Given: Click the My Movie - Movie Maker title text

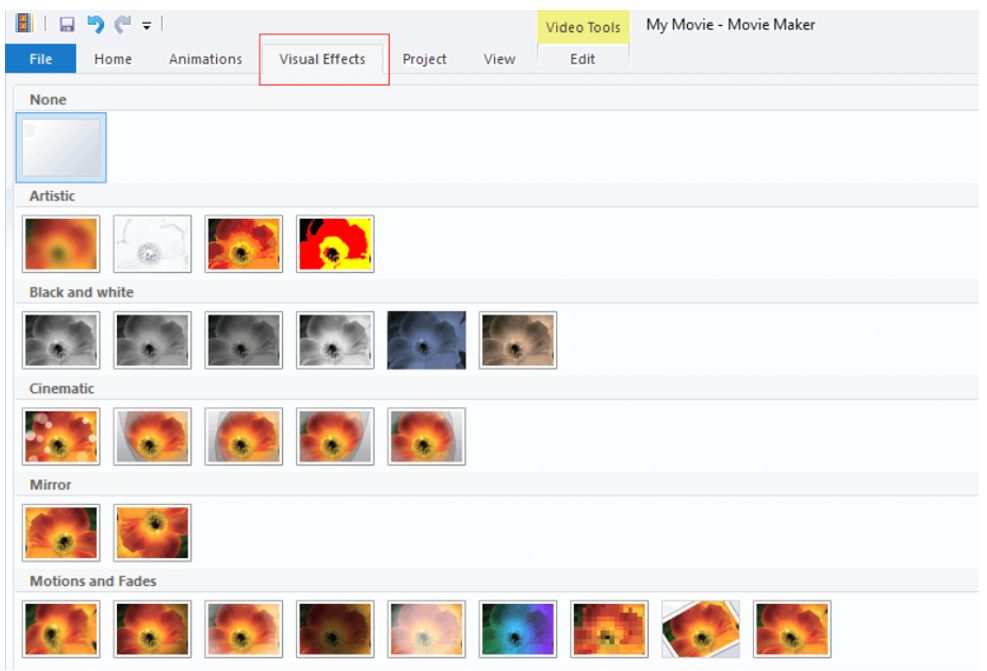Looking at the screenshot, I should tap(730, 25).
